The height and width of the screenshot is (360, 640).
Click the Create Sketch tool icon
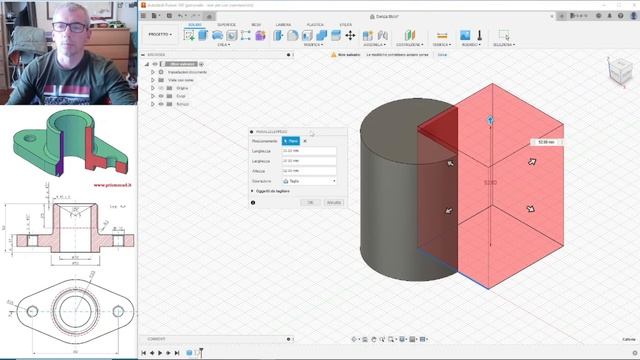point(189,36)
